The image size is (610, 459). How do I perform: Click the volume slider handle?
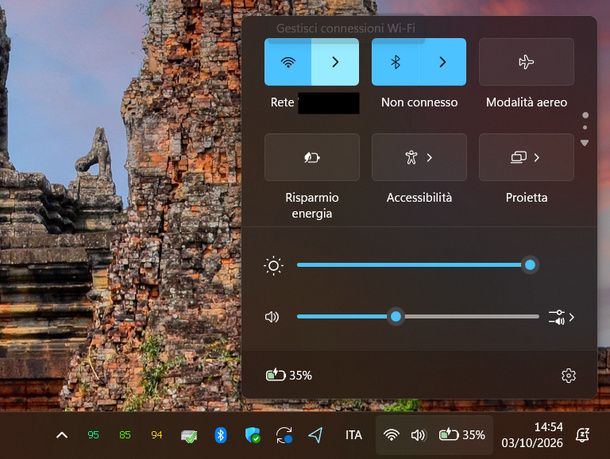click(396, 317)
